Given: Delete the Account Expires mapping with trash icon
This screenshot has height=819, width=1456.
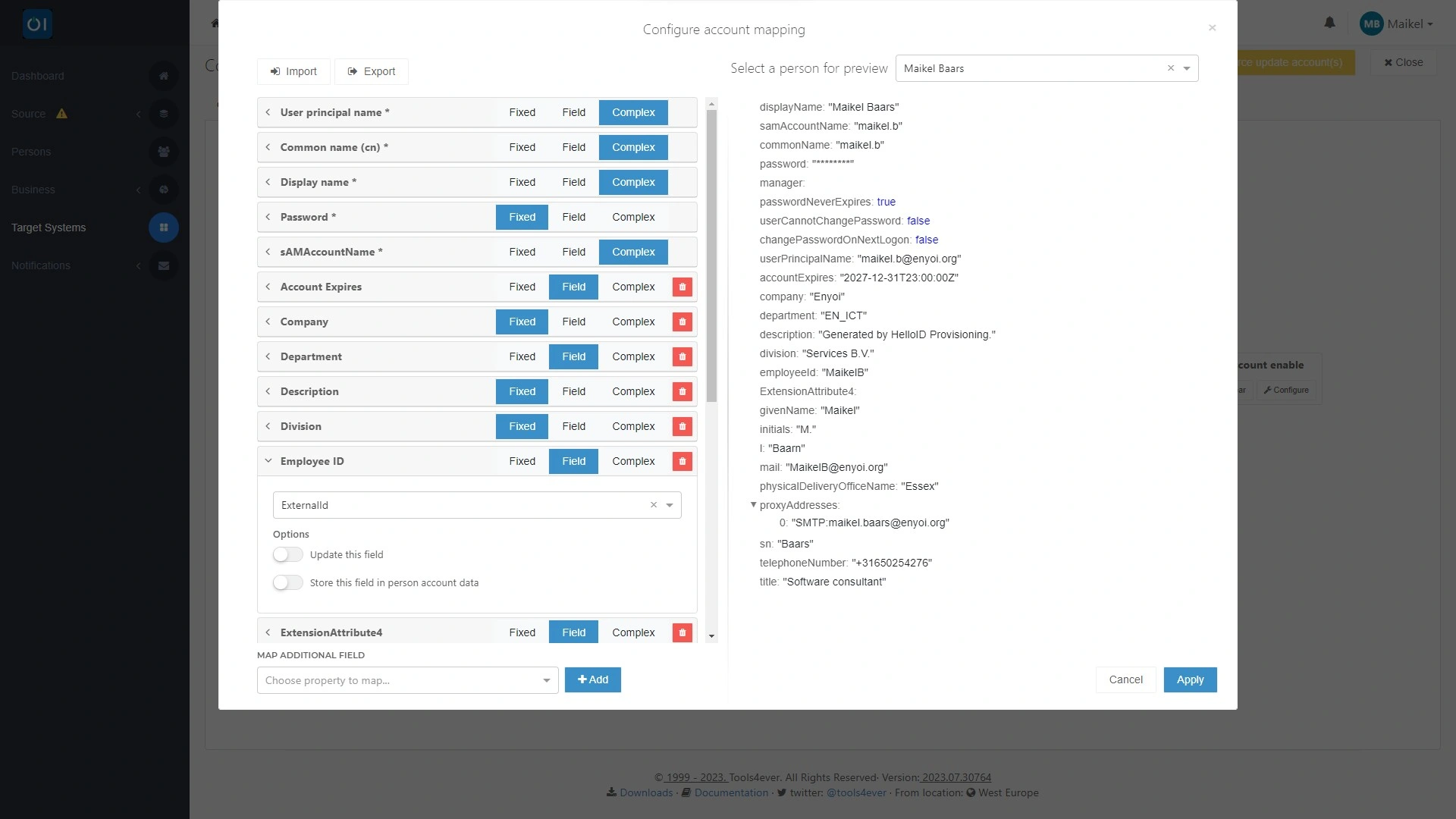Looking at the screenshot, I should (682, 287).
